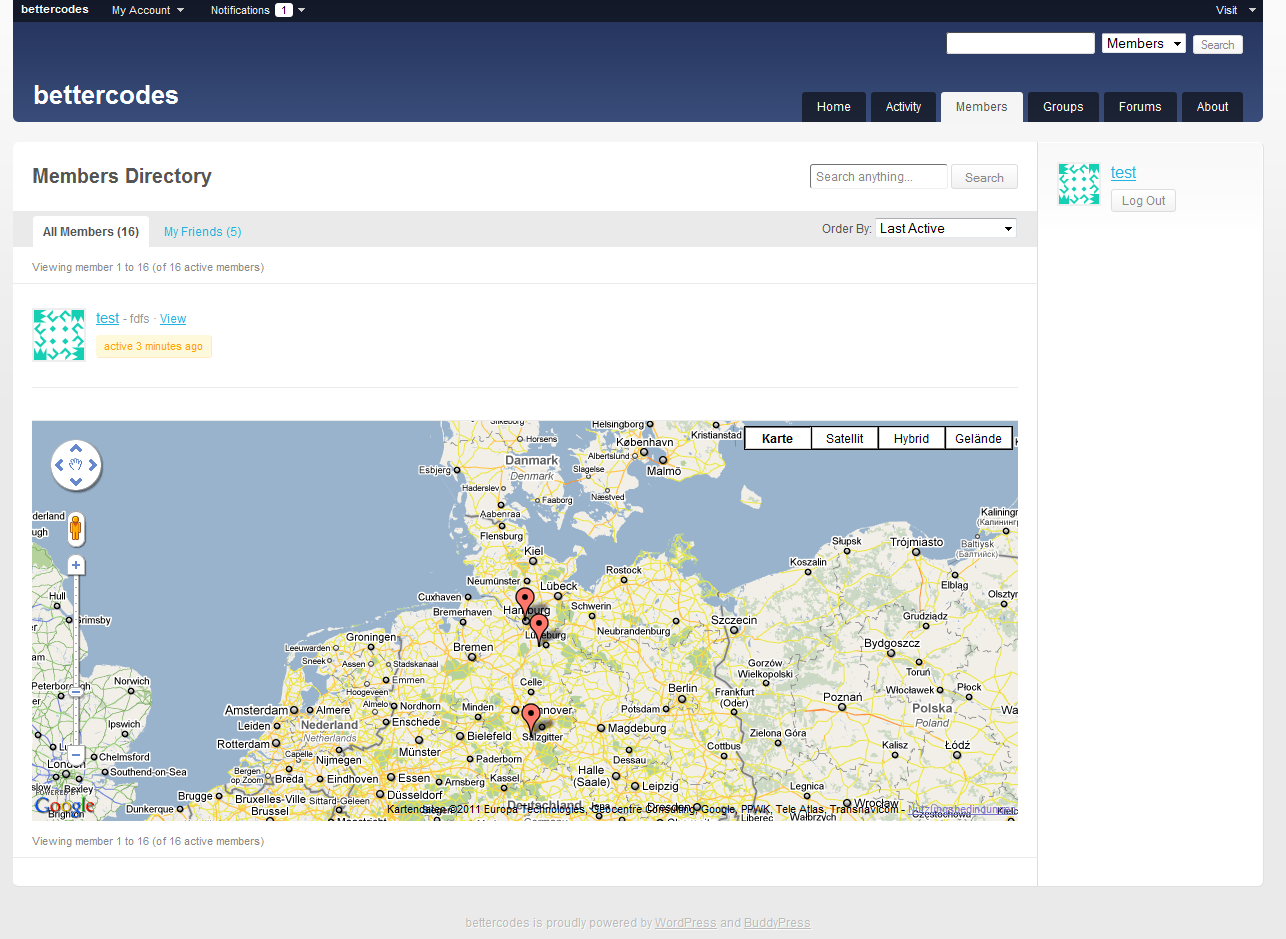Zoom in with the map plus button
Viewport: 1286px width, 939px height.
[76, 566]
